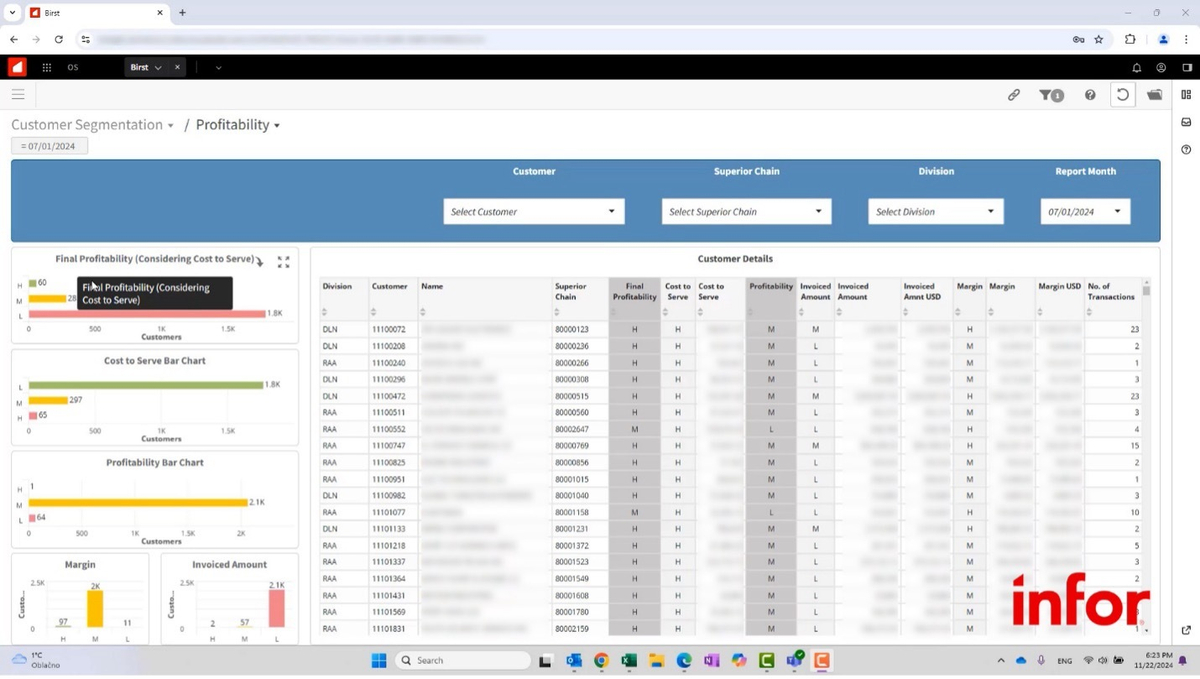Open Excel from the taskbar

click(629, 661)
